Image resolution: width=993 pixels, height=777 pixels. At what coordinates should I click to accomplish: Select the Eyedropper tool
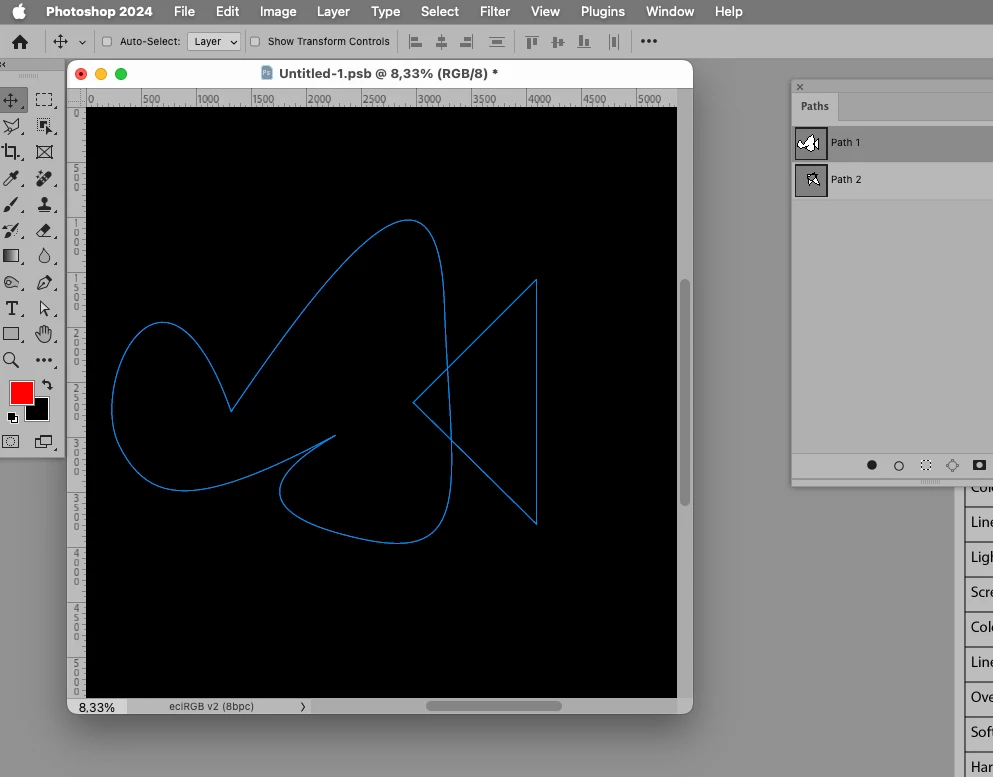coord(11,179)
